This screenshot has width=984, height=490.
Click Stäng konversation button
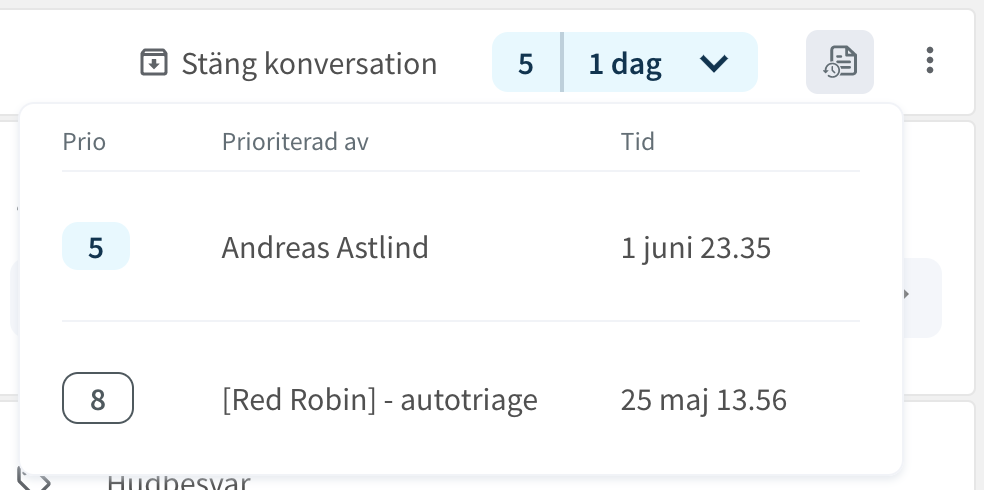288,63
